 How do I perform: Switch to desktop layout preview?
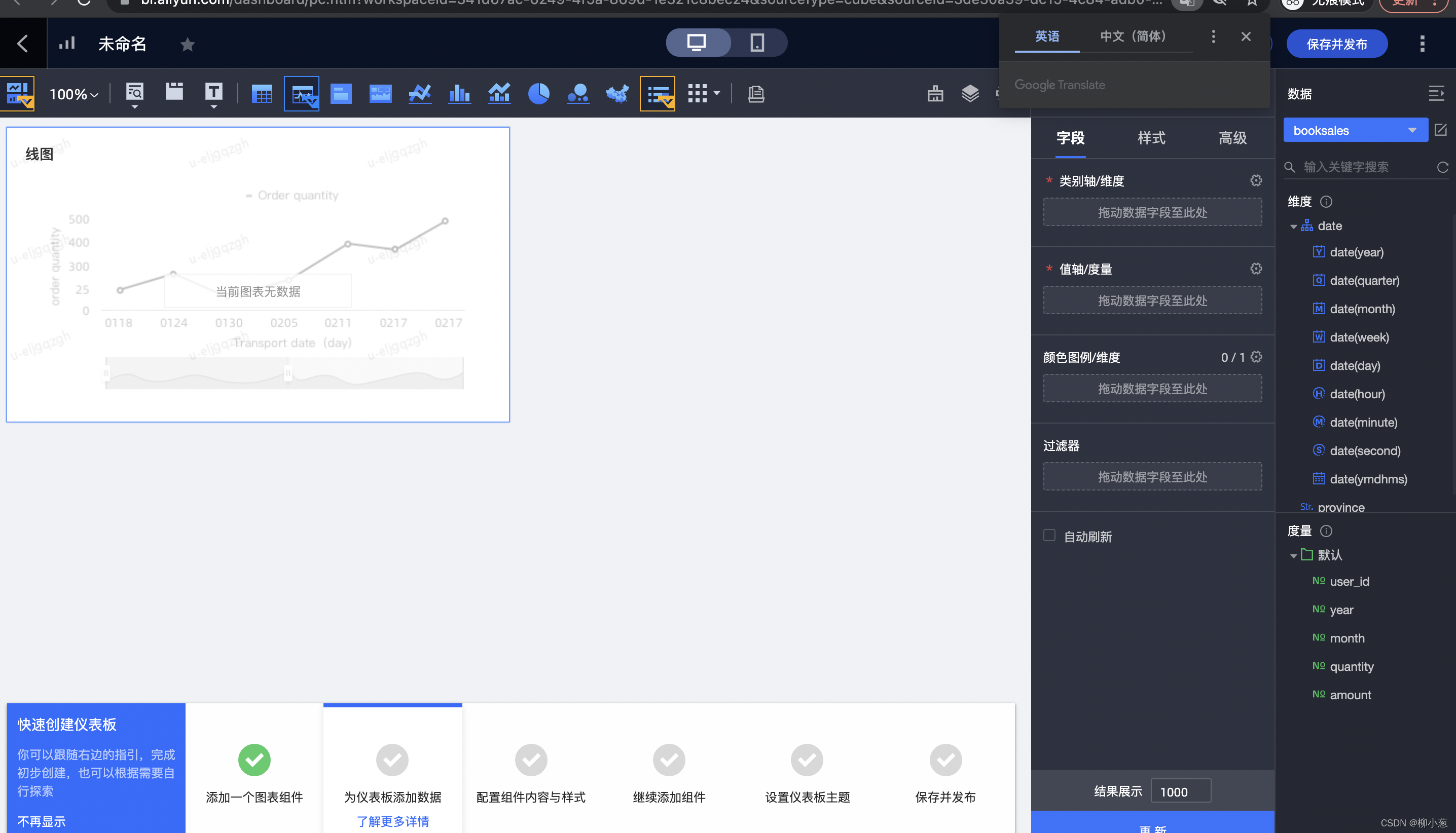coord(697,43)
